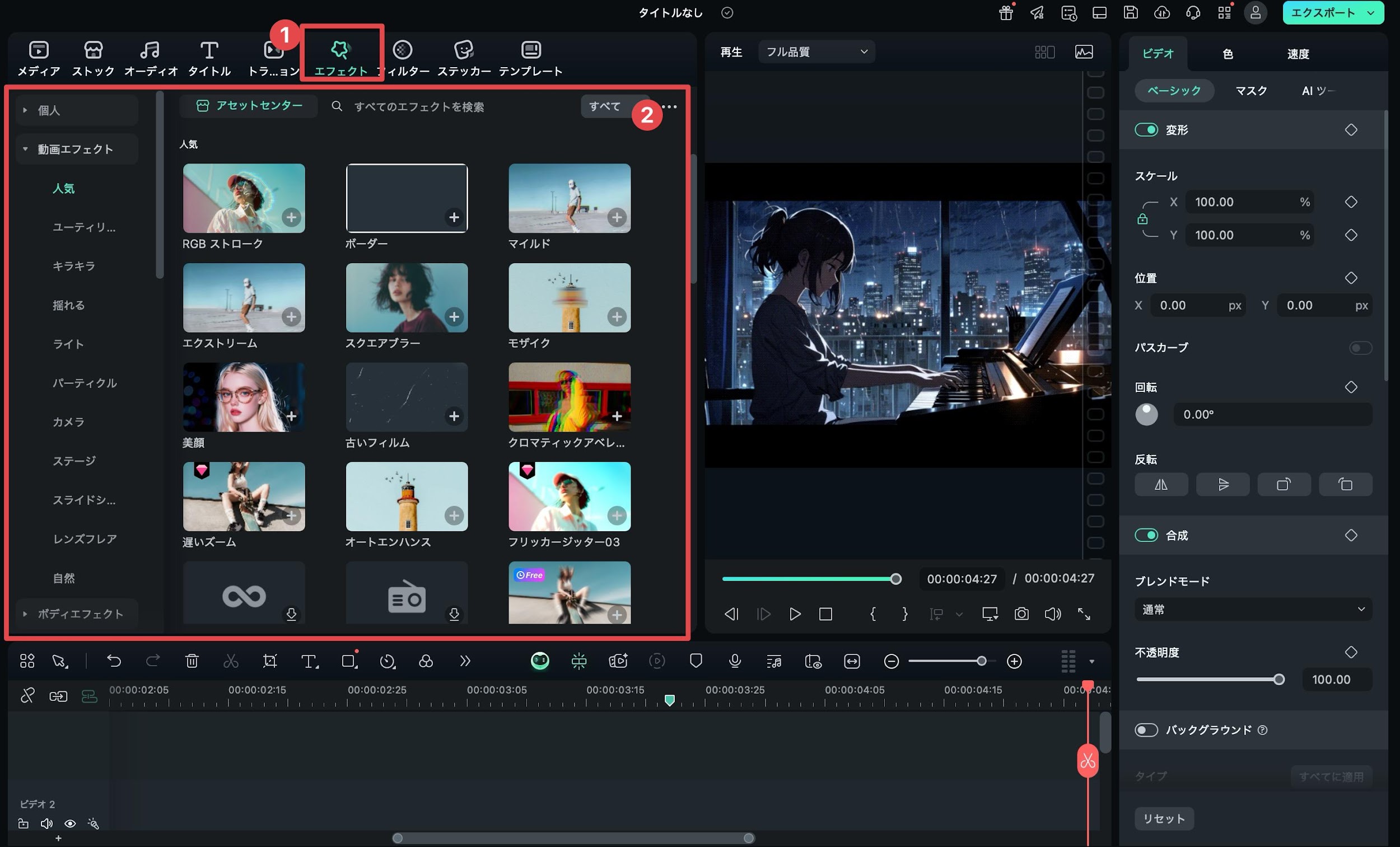Add keyframe for Rotation (回転)
Image resolution: width=1400 pixels, height=847 pixels.
(x=1351, y=387)
